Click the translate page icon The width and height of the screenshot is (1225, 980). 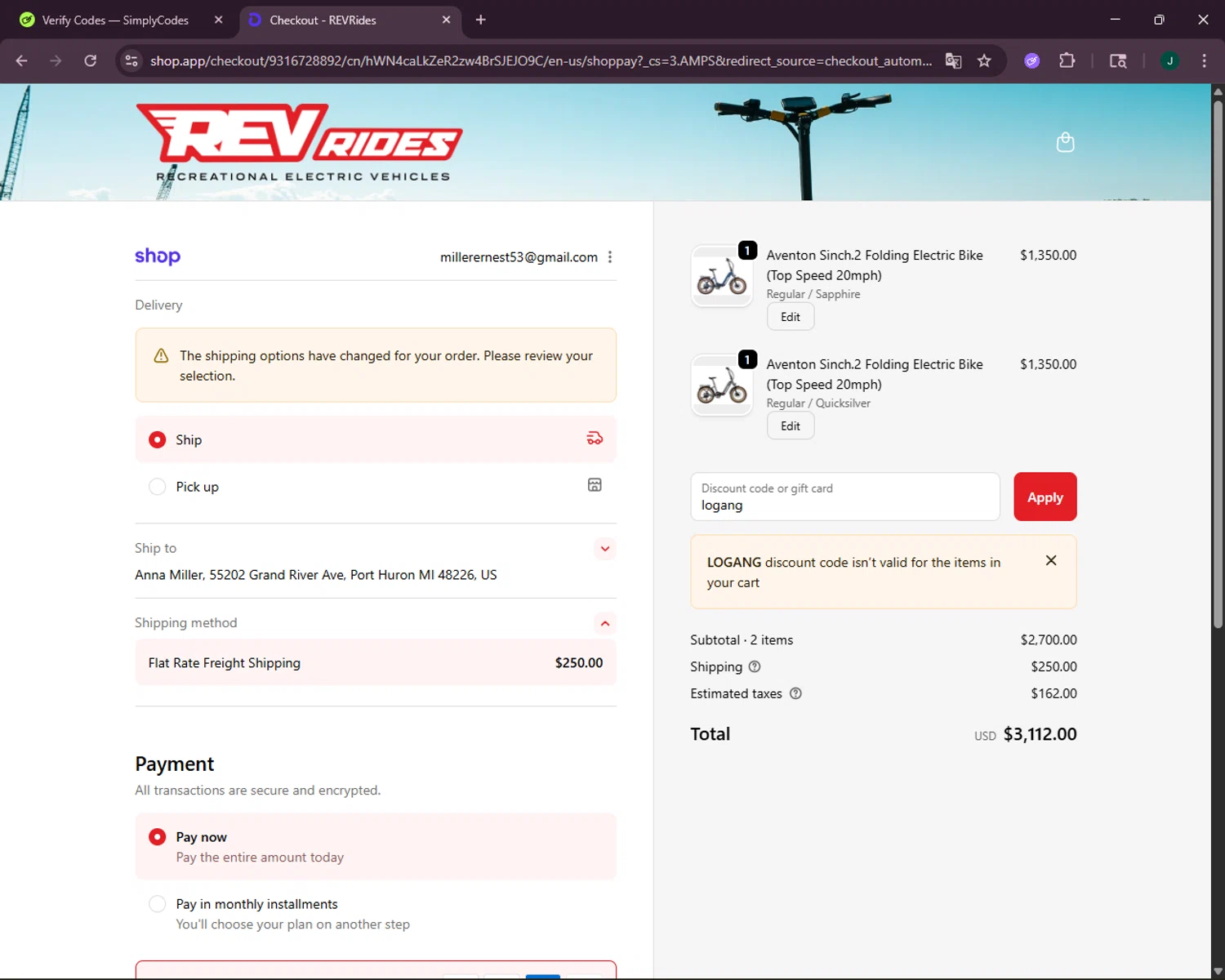tap(953, 60)
